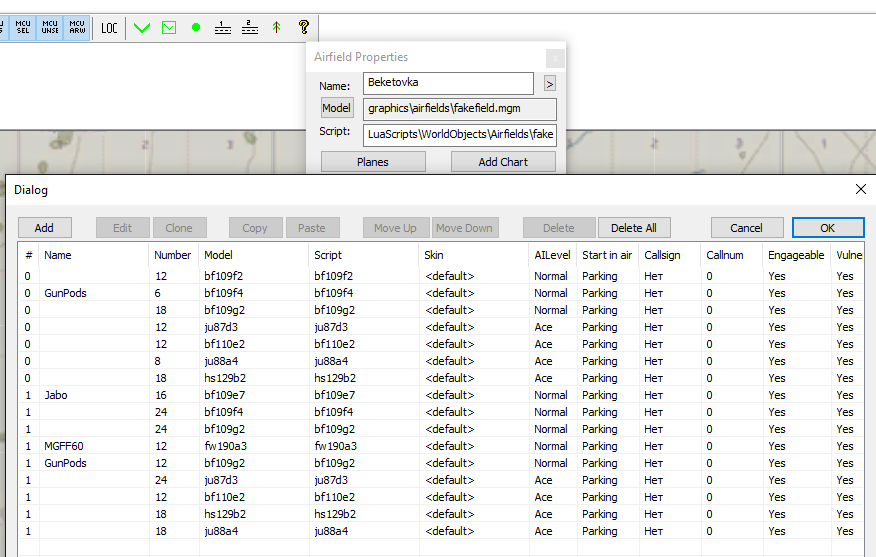Sort by the Callsign column header
876x557 pixels.
pos(669,255)
